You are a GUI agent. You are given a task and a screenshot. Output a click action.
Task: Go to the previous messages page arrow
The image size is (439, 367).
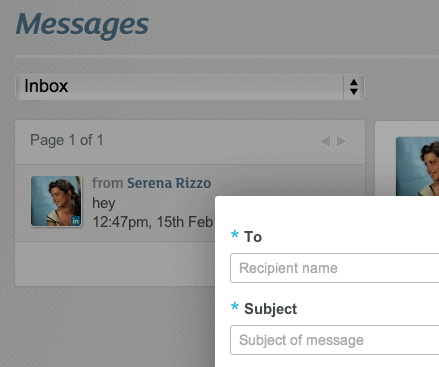[325, 141]
